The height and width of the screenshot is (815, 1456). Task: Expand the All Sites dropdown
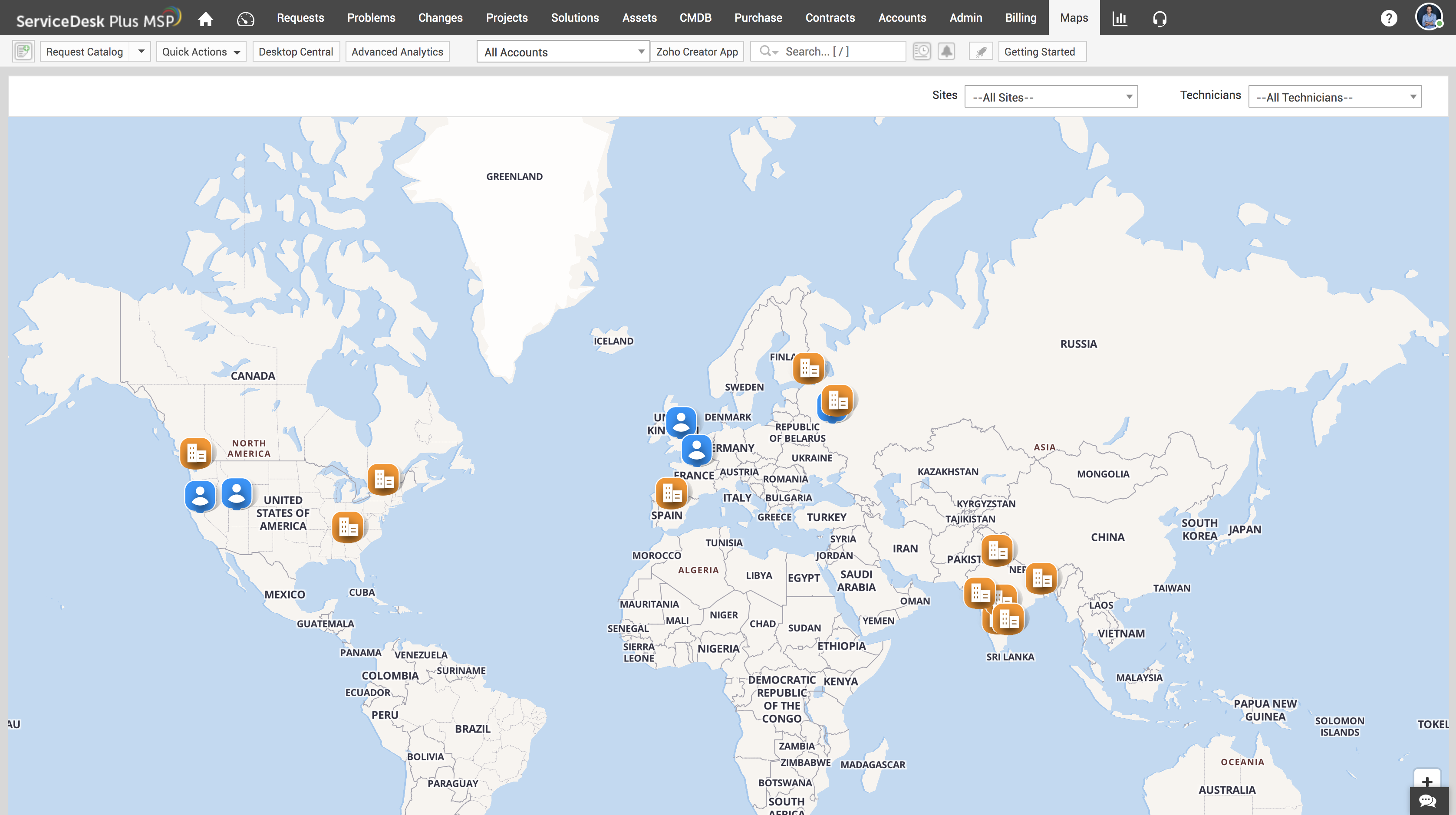click(1051, 97)
